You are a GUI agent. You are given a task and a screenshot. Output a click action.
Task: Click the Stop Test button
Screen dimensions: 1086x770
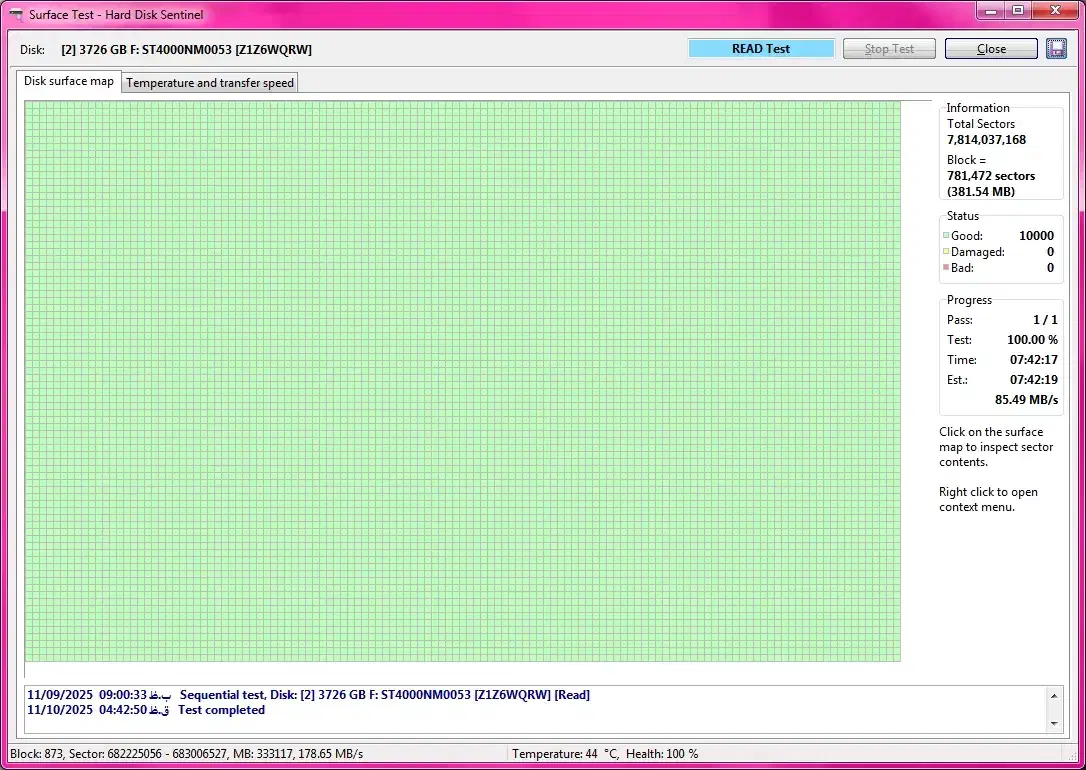point(889,49)
